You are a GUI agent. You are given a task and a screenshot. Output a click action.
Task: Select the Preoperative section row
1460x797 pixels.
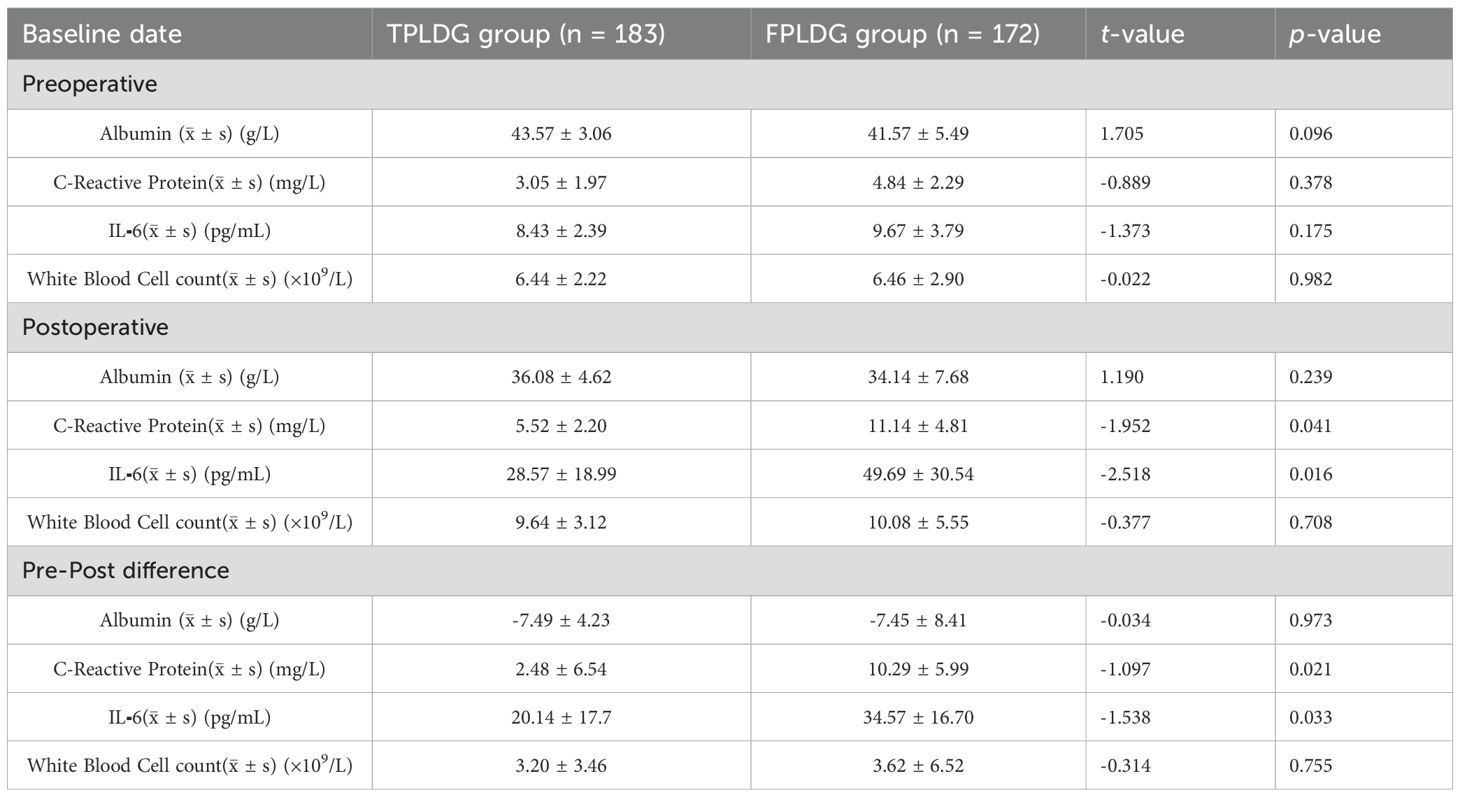coord(730,84)
